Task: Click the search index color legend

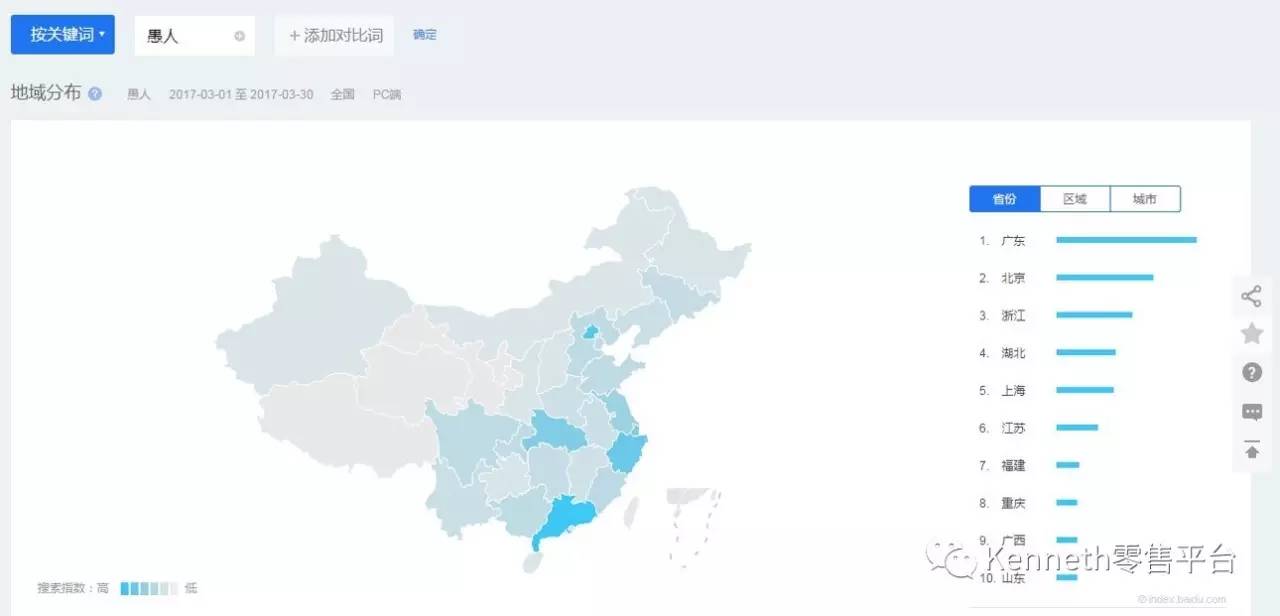Action: [x=149, y=588]
